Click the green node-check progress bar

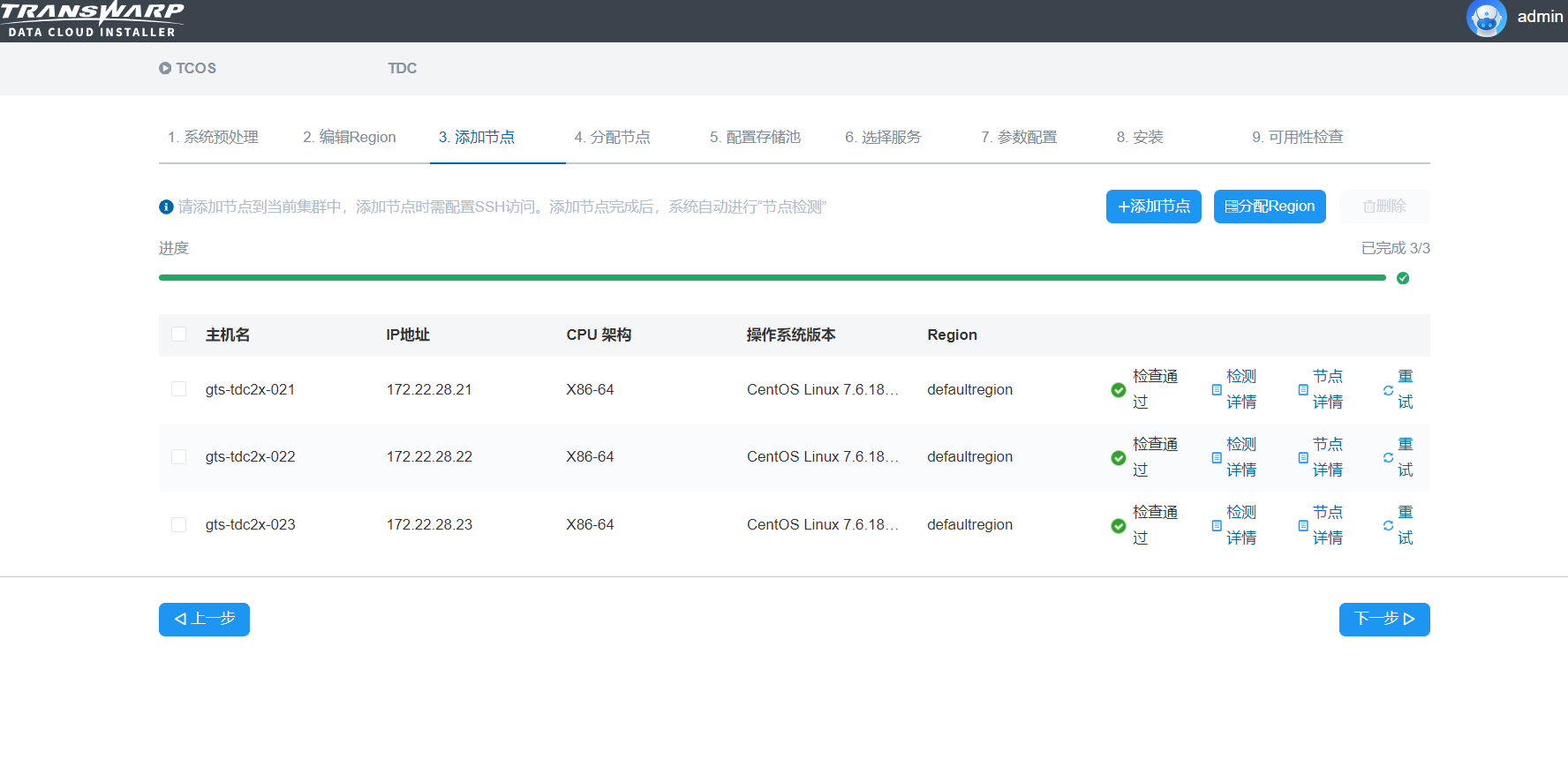[x=773, y=277]
